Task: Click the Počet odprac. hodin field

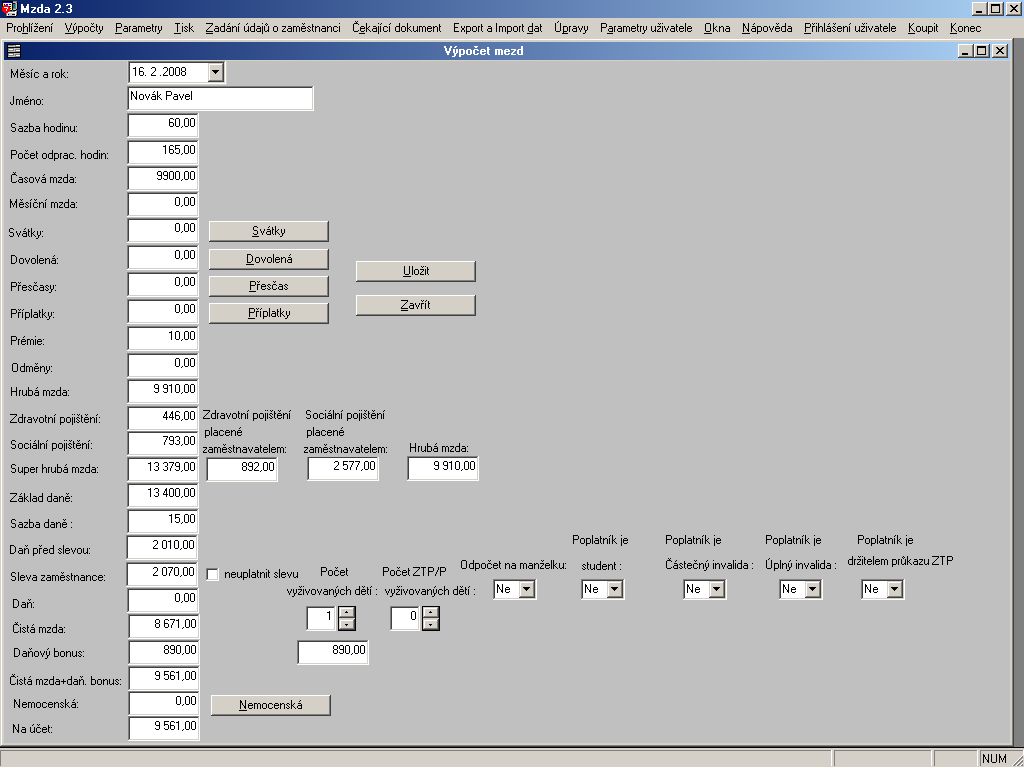Action: click(x=163, y=152)
